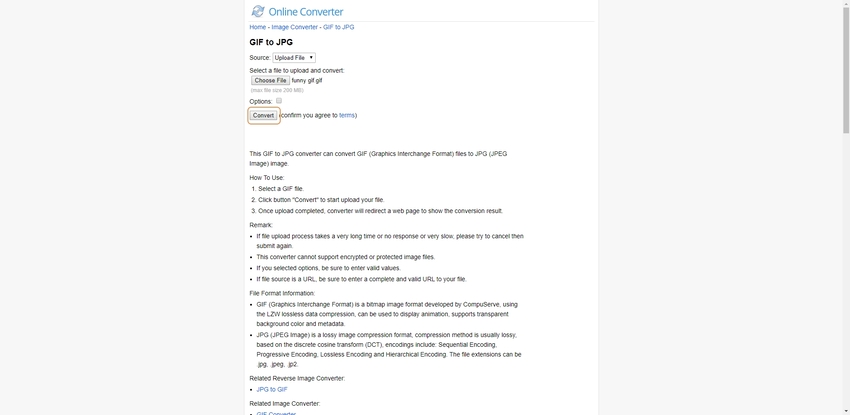Click the bold GIF to JPG page heading
Screen dimensions: 850x415
[271, 43]
